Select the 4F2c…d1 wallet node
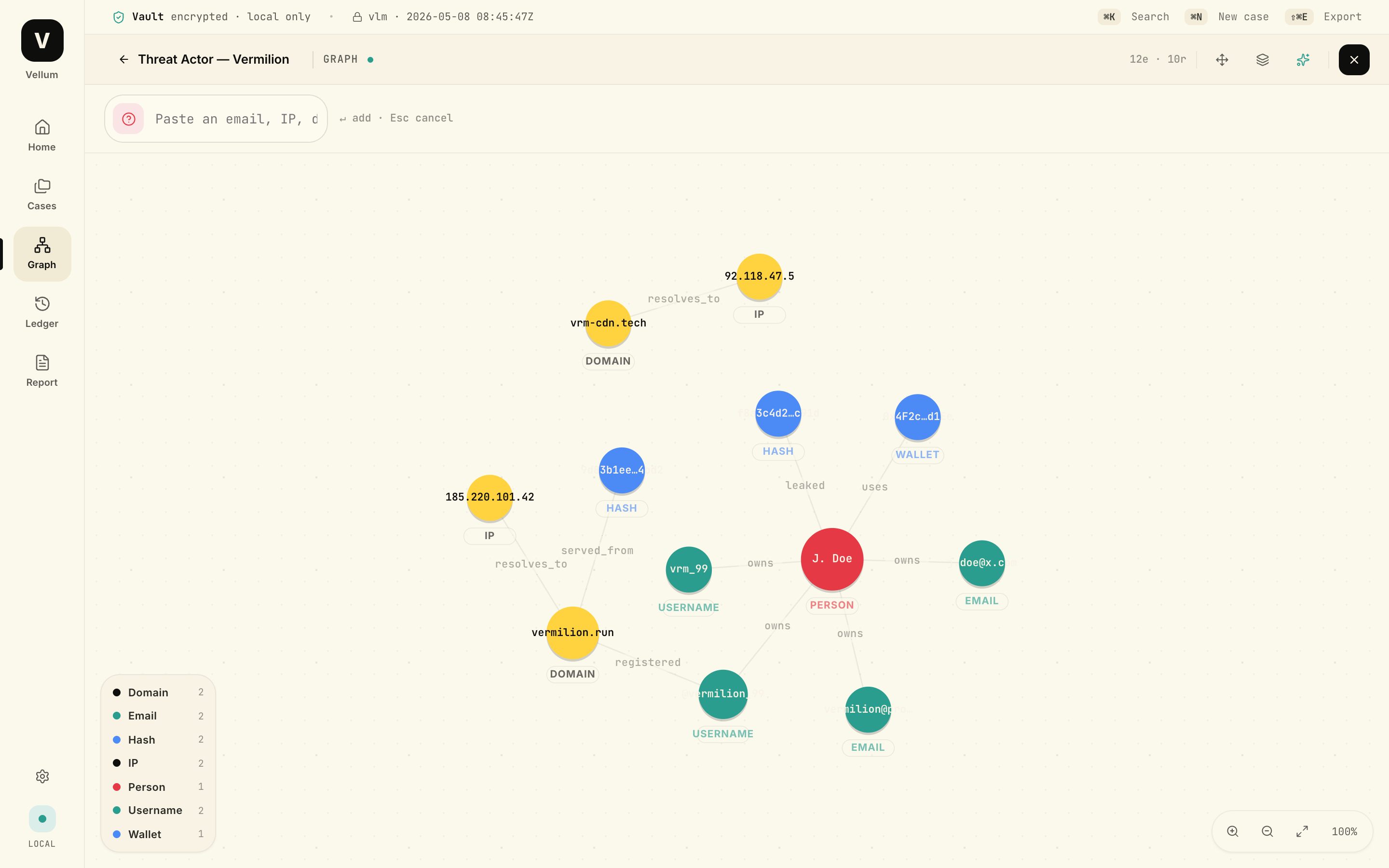Viewport: 1389px width, 868px height. click(918, 417)
